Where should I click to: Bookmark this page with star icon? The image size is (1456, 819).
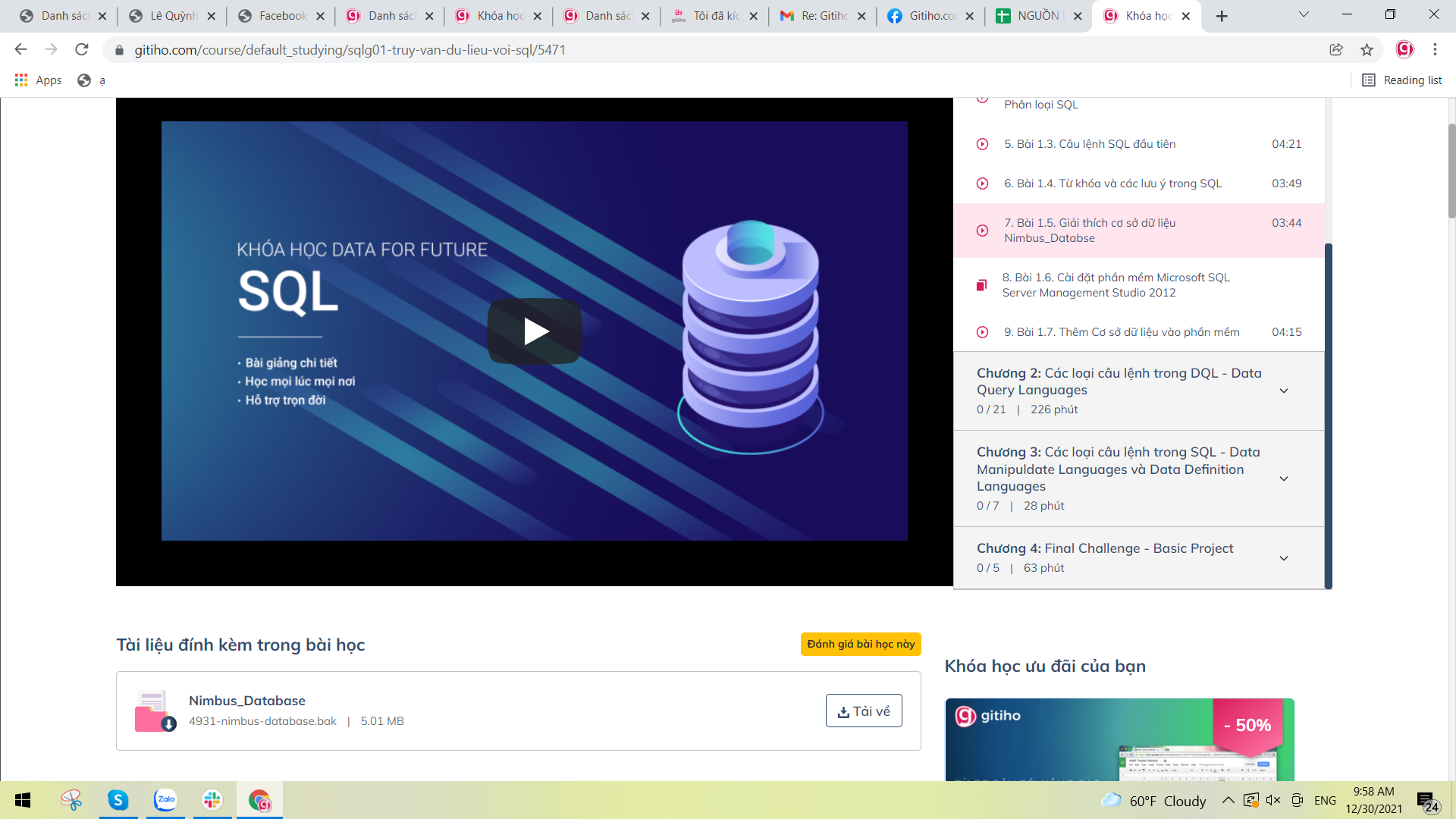coord(1367,49)
